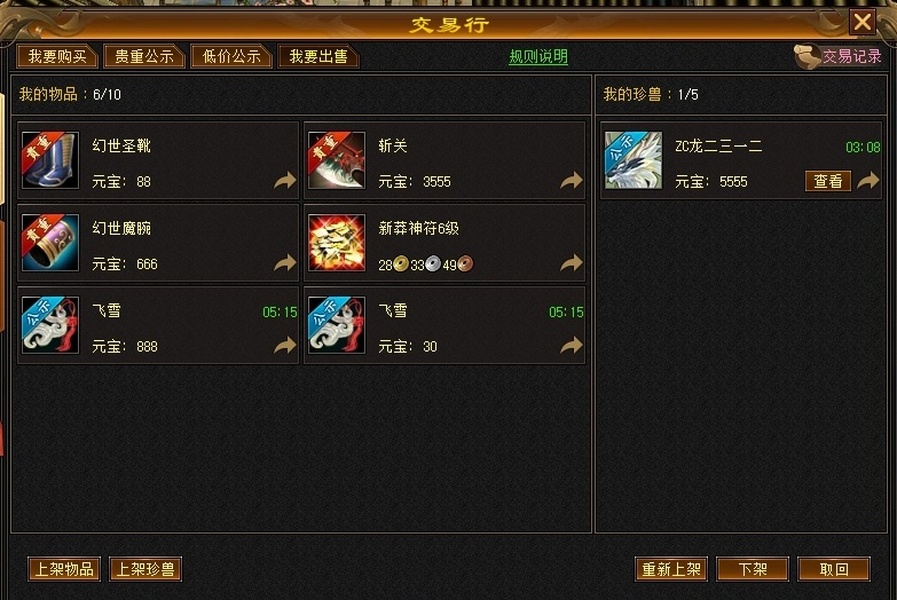Click the 幻世魔腕 bracer item icon
The width and height of the screenshot is (897, 600).
[50, 243]
